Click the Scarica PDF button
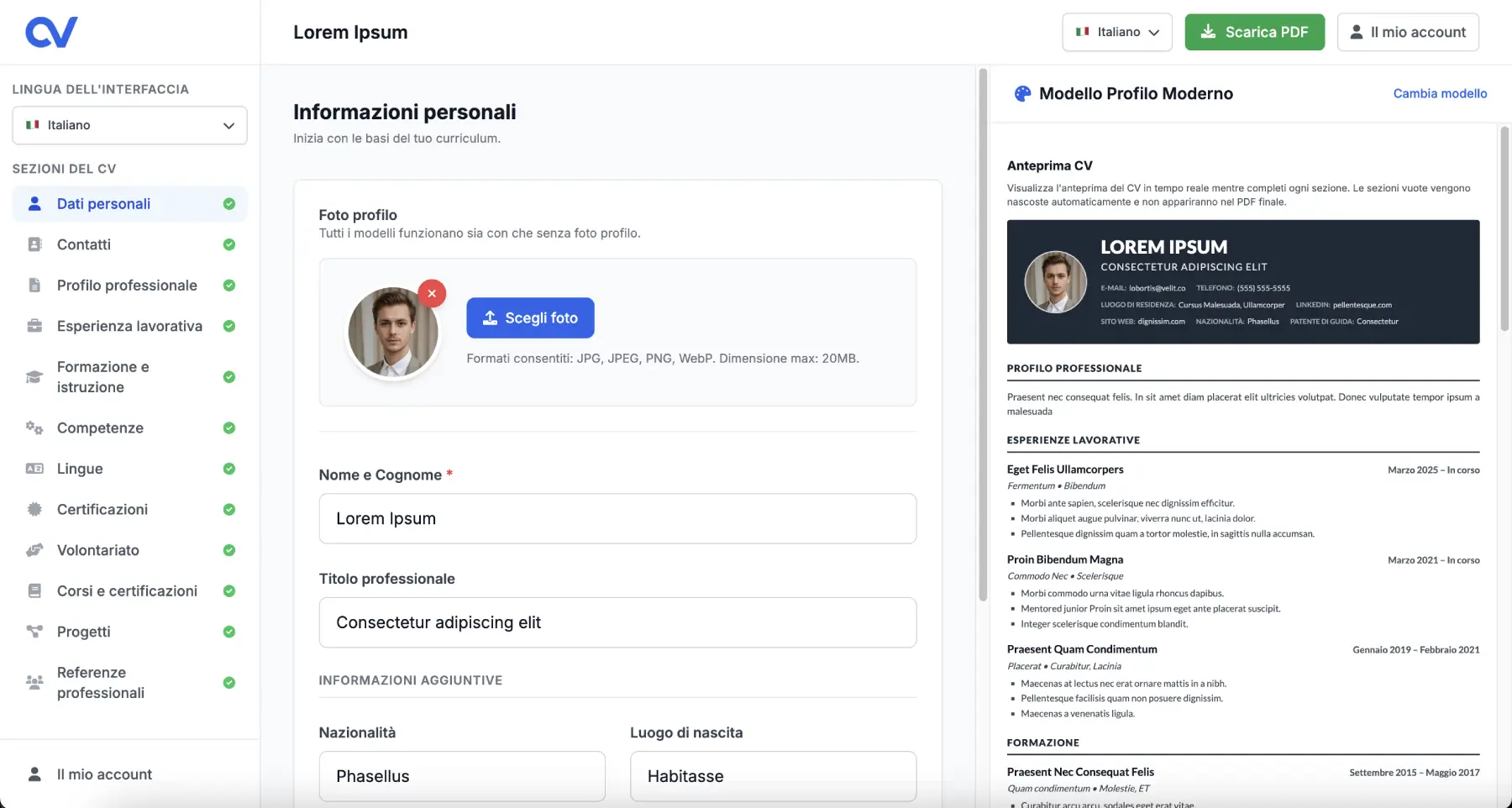 (x=1254, y=32)
